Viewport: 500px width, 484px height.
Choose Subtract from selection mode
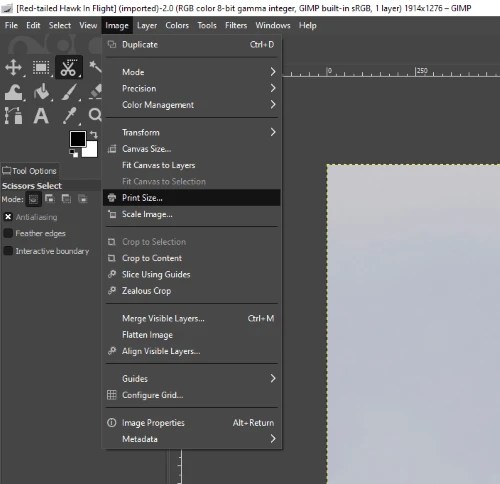click(66, 199)
